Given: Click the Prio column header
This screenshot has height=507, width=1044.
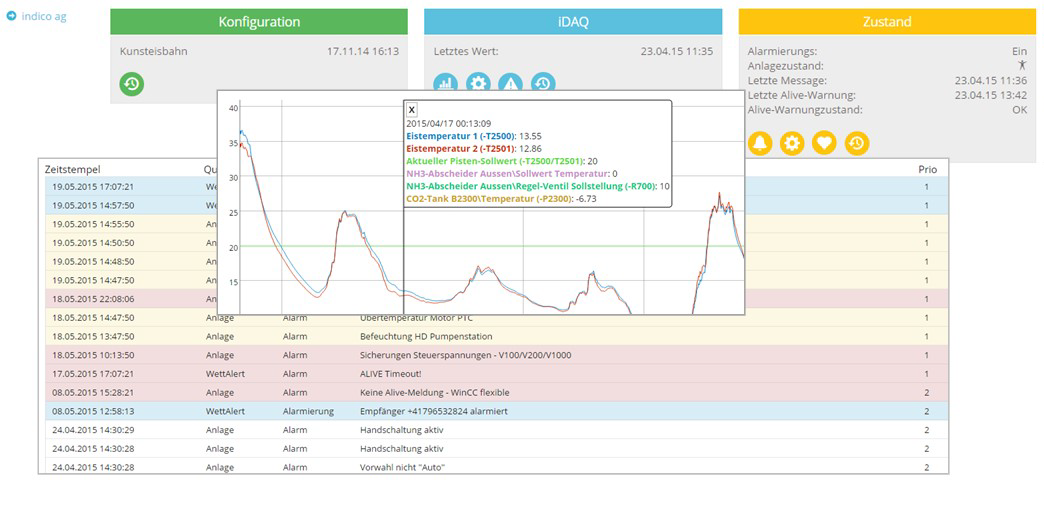Looking at the screenshot, I should pos(927,169).
